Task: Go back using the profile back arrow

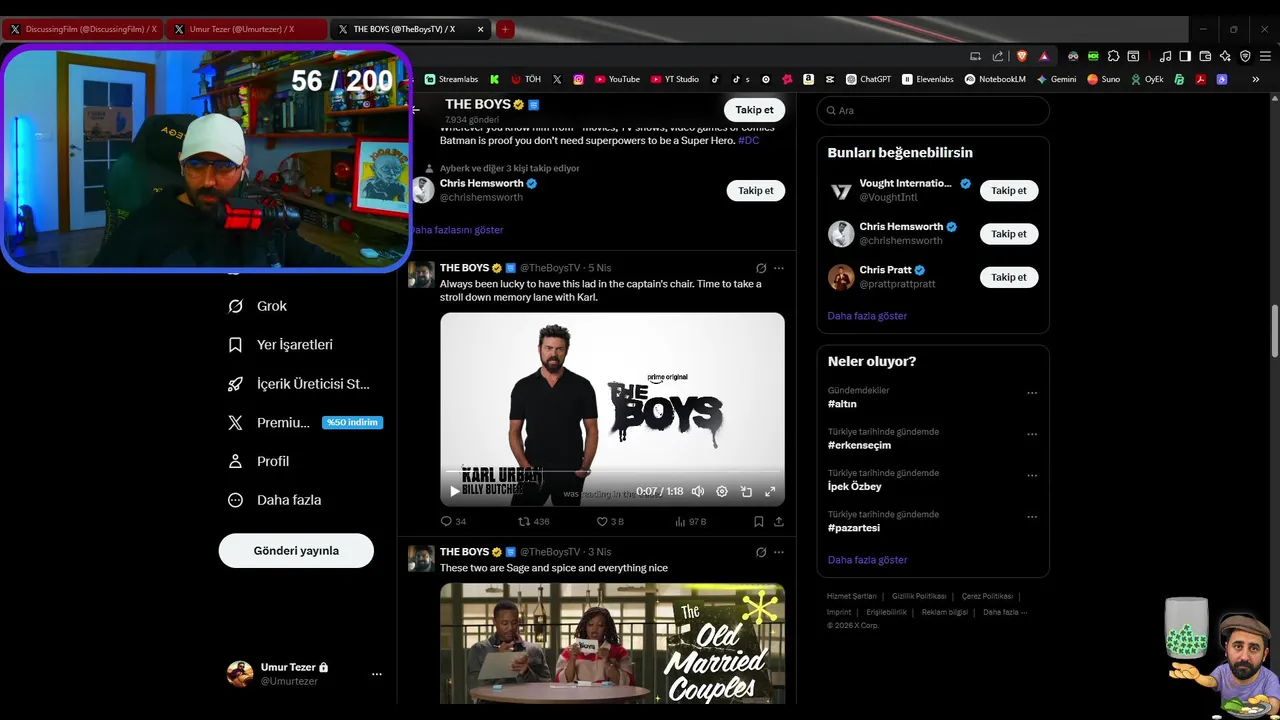Action: [416, 110]
